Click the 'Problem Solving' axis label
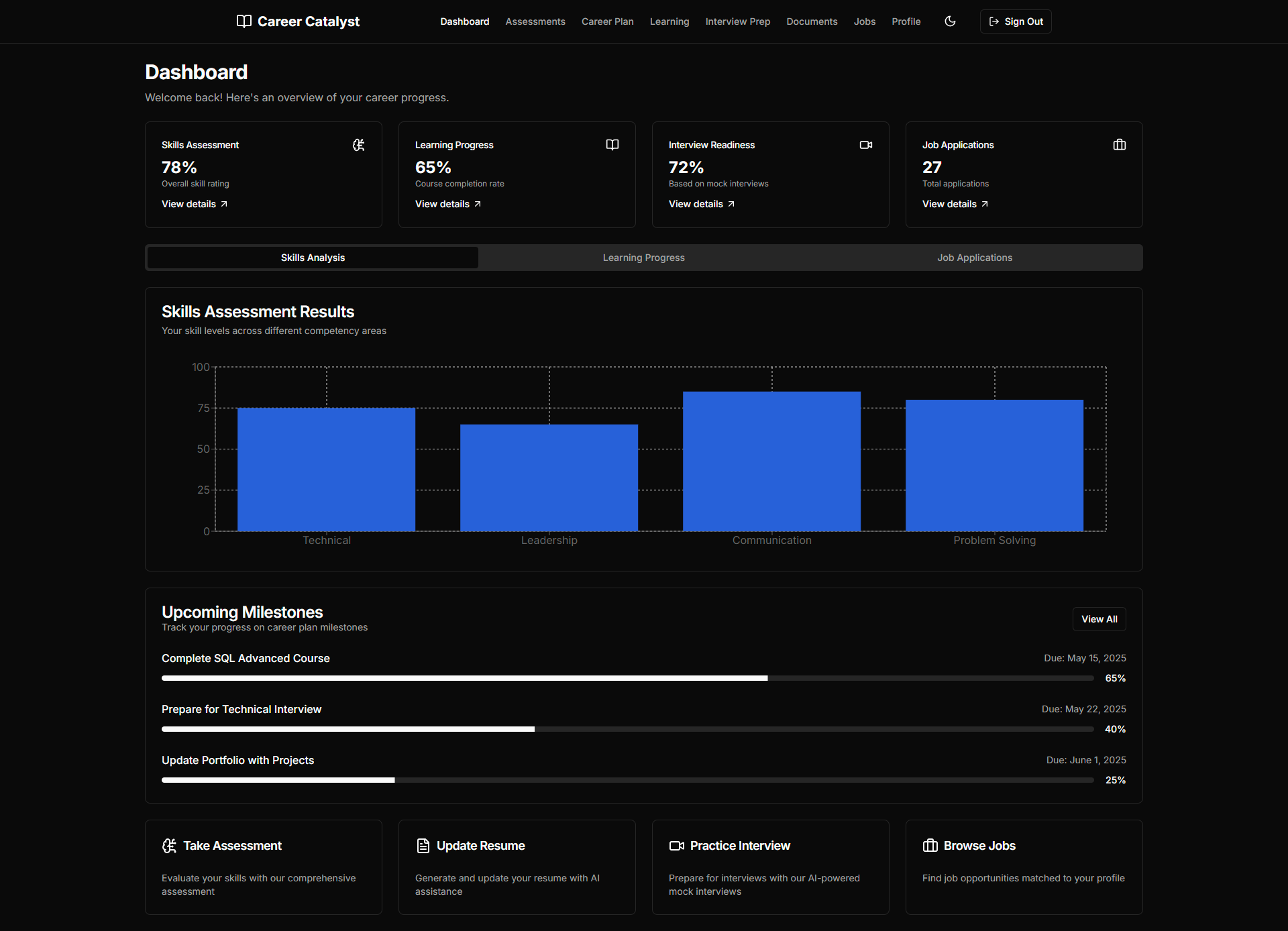This screenshot has width=1288, height=931. pyautogui.click(x=994, y=540)
